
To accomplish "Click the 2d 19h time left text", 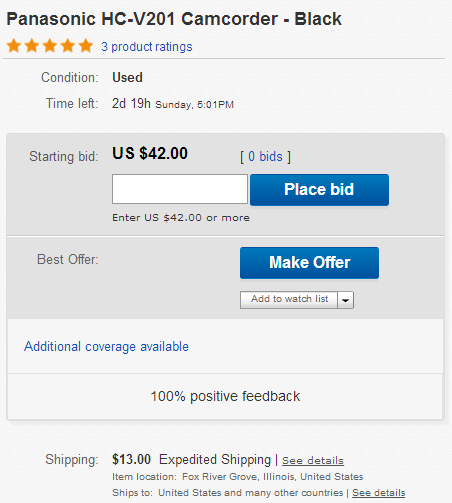I will click(x=131, y=103).
